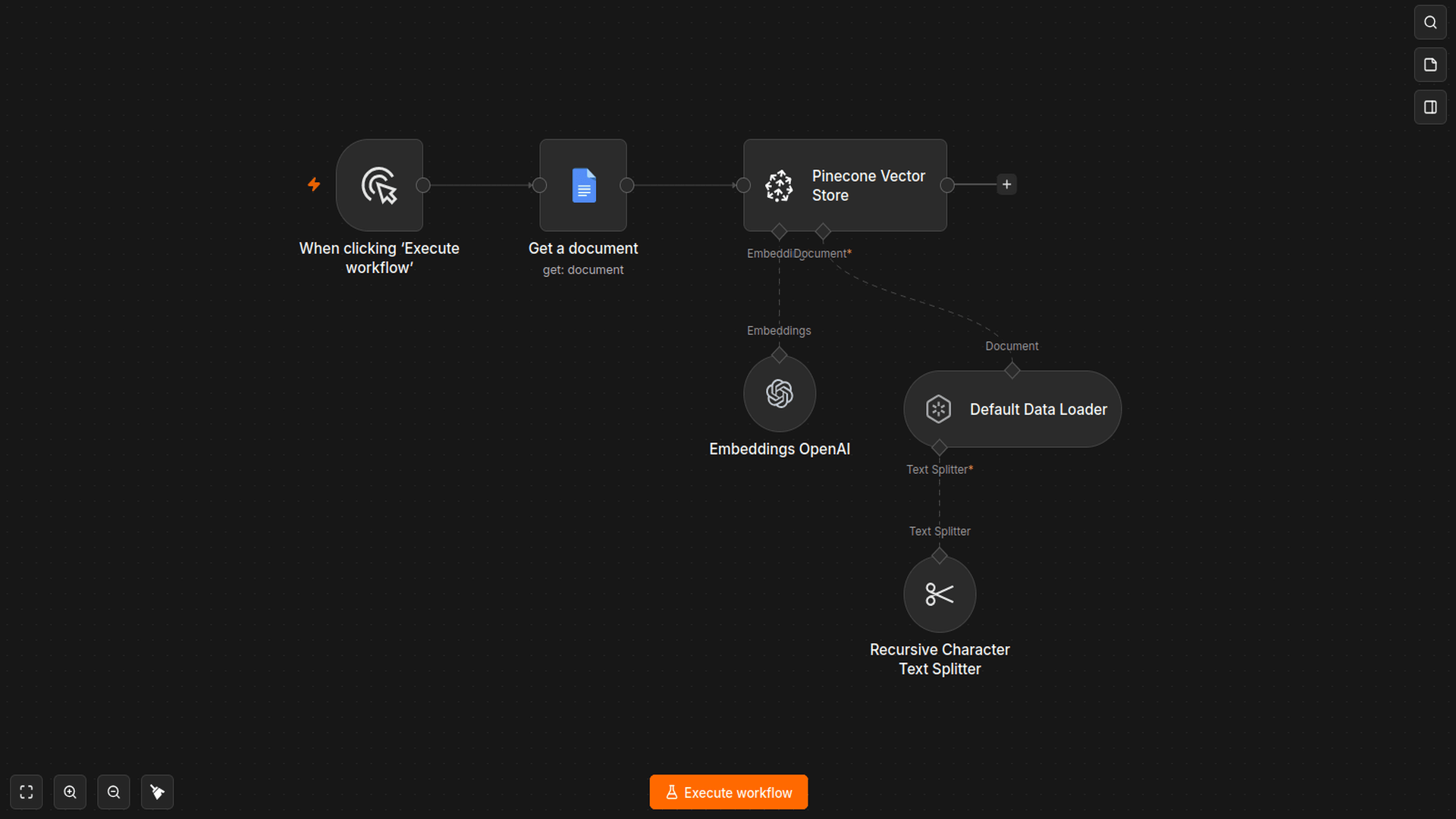Click the Pinecone Vector Store input connector
Image resolution: width=1456 pixels, height=819 pixels.
coord(743,185)
